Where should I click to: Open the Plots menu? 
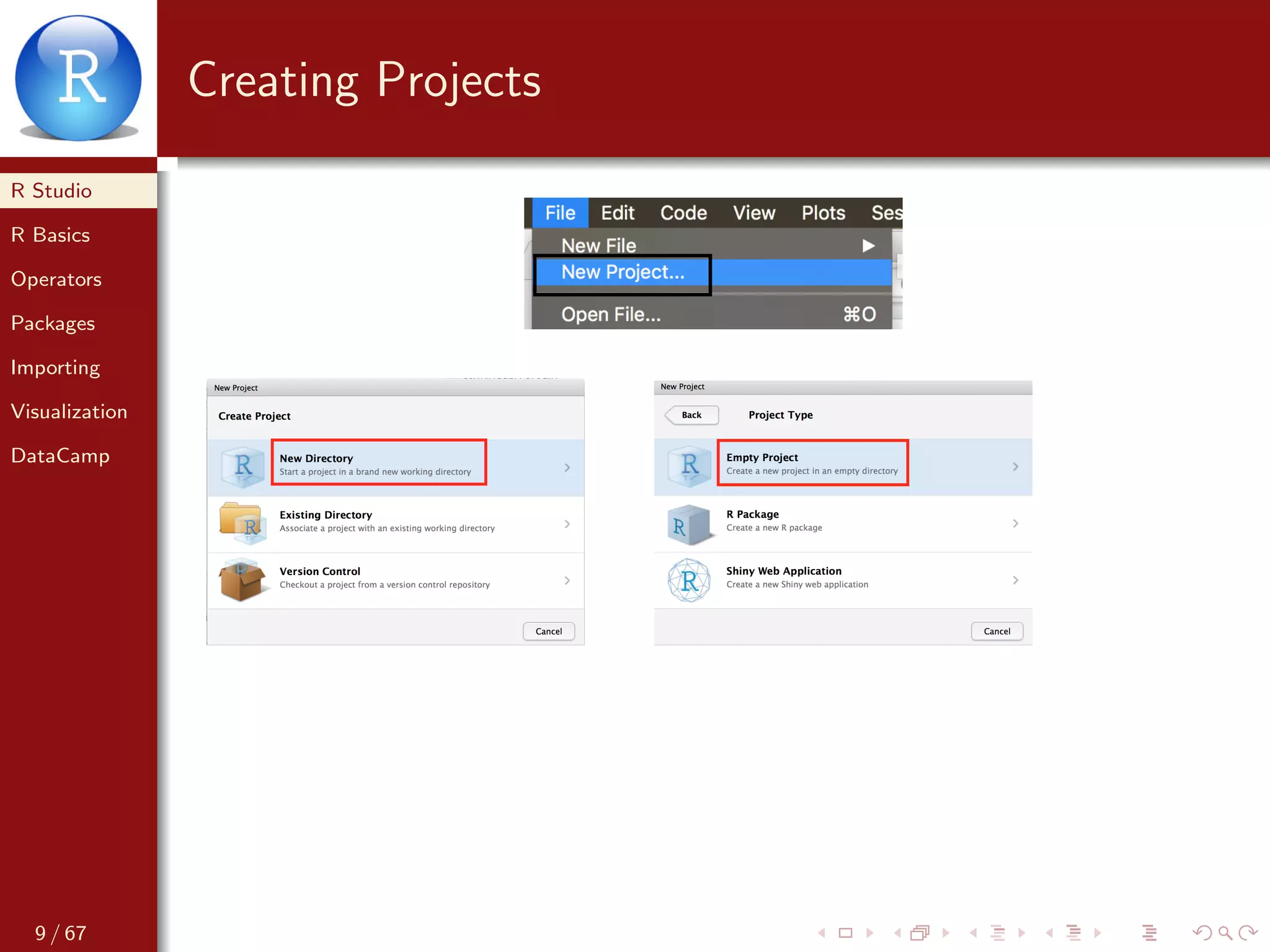pos(823,213)
